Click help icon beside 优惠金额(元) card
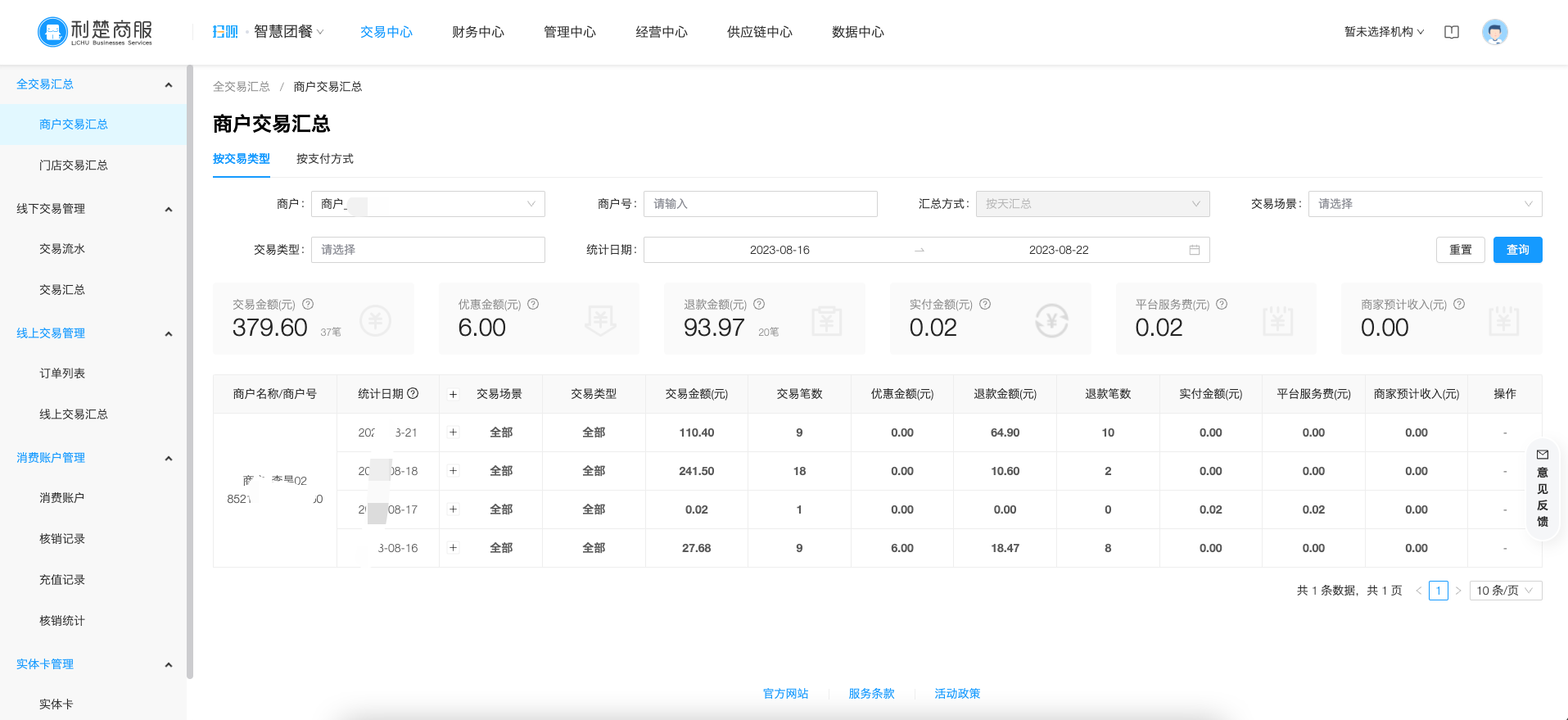This screenshot has height=720, width=1568. pyautogui.click(x=533, y=304)
